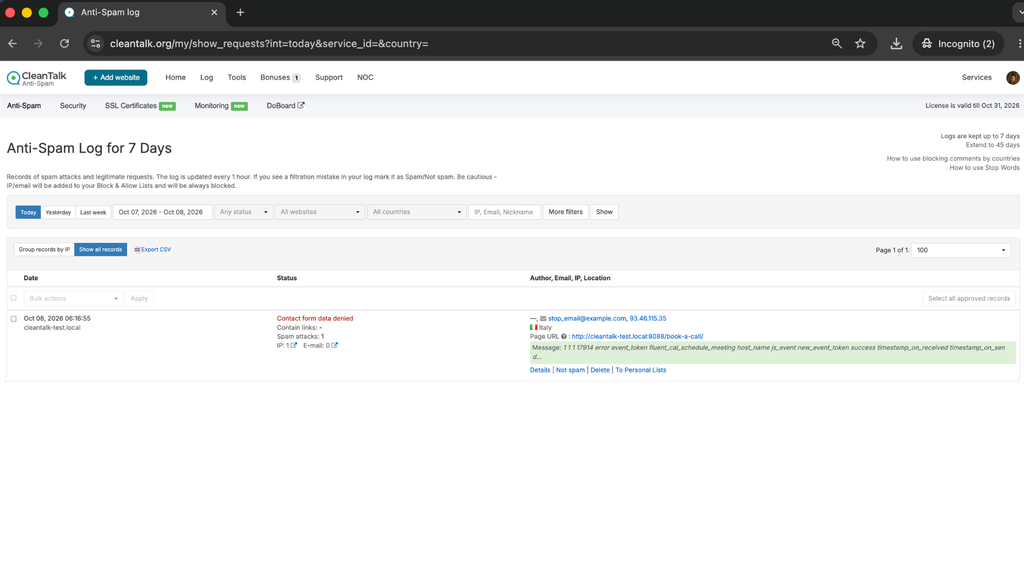Click the green message text box
Screen dimensions: 1024x576
[x=773, y=352]
